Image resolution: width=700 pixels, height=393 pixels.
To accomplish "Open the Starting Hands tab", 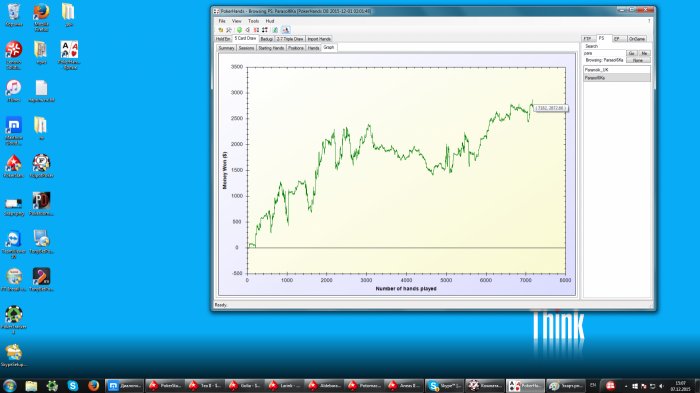I will (271, 48).
